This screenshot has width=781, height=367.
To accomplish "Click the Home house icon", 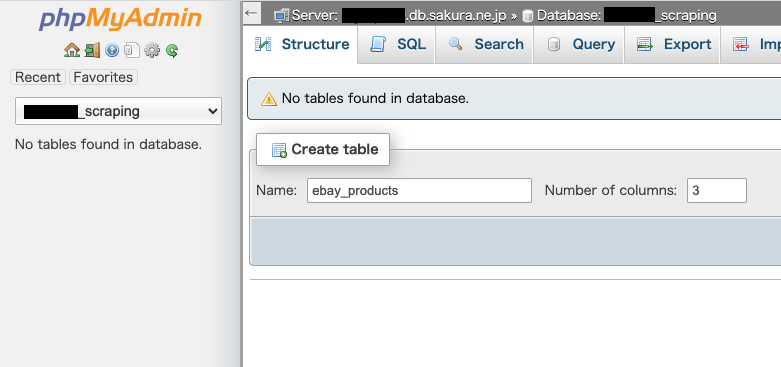I will point(72,50).
